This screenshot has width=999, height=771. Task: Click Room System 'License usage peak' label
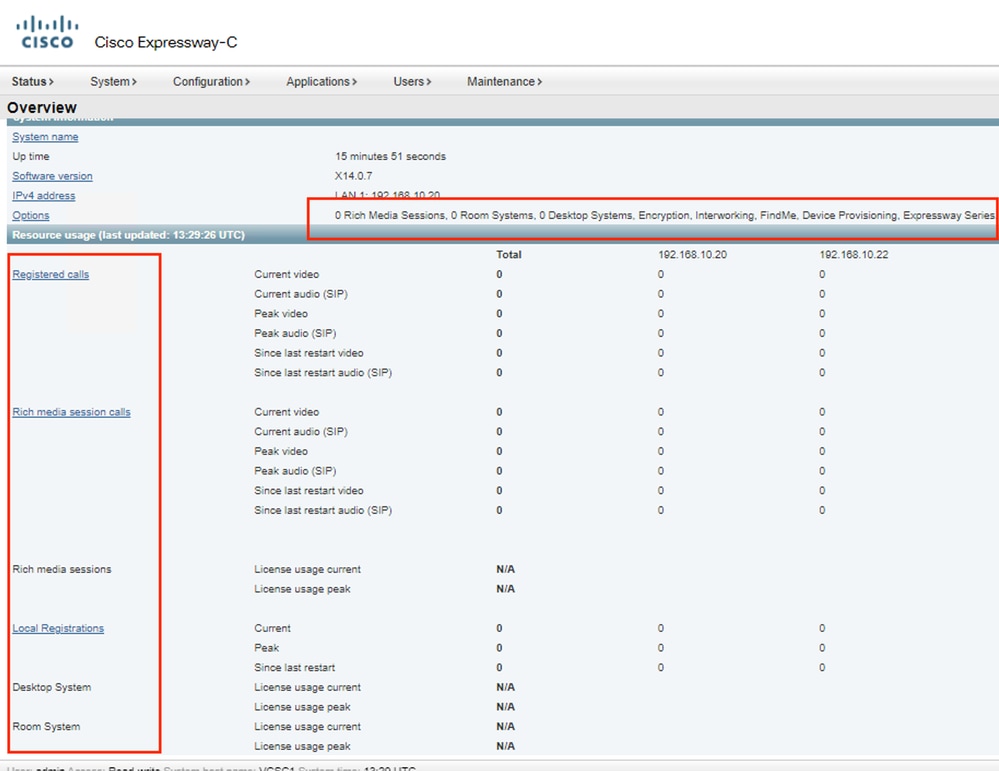pyautogui.click(x=302, y=747)
